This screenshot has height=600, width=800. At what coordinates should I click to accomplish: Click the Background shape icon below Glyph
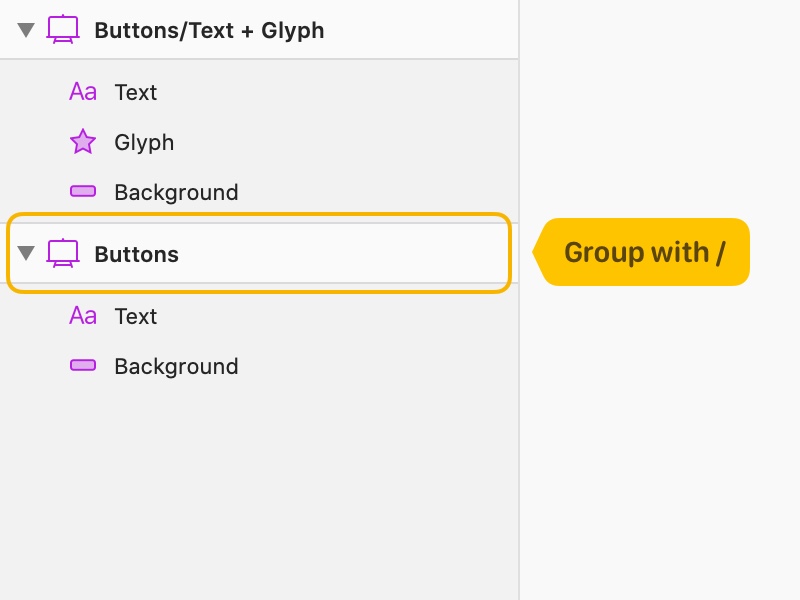point(83,191)
